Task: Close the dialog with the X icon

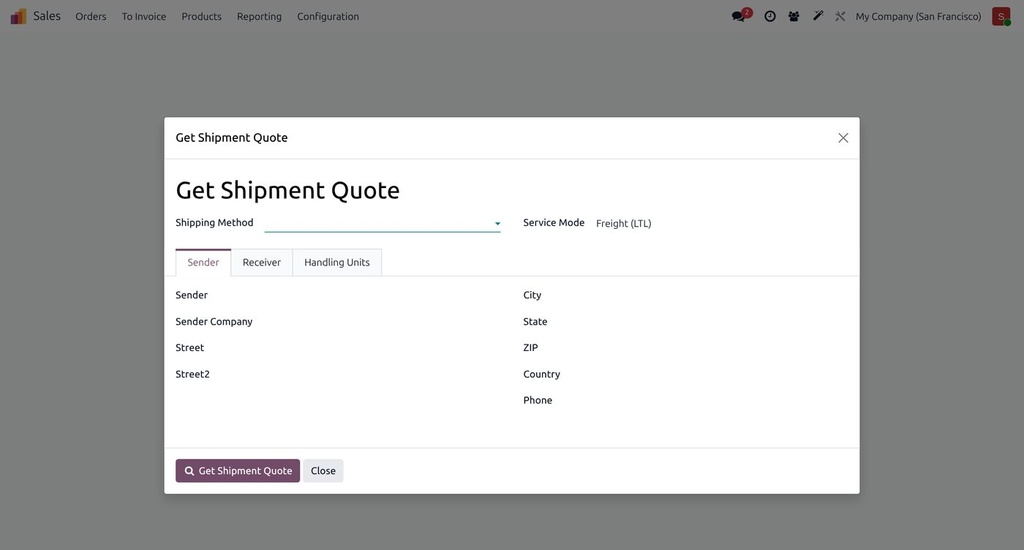Action: pyautogui.click(x=843, y=138)
